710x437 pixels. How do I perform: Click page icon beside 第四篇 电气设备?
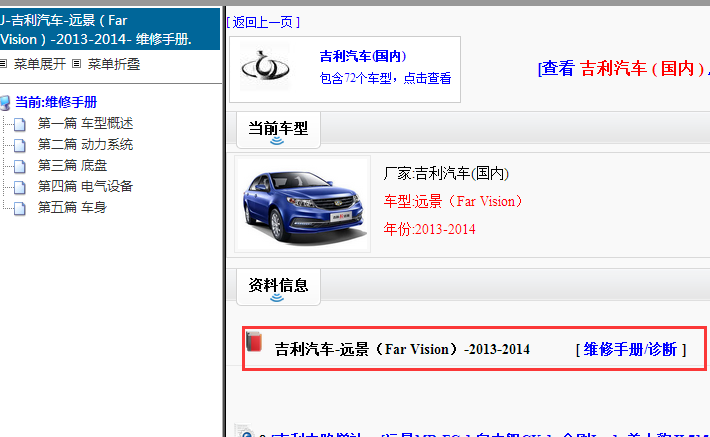tap(19, 187)
